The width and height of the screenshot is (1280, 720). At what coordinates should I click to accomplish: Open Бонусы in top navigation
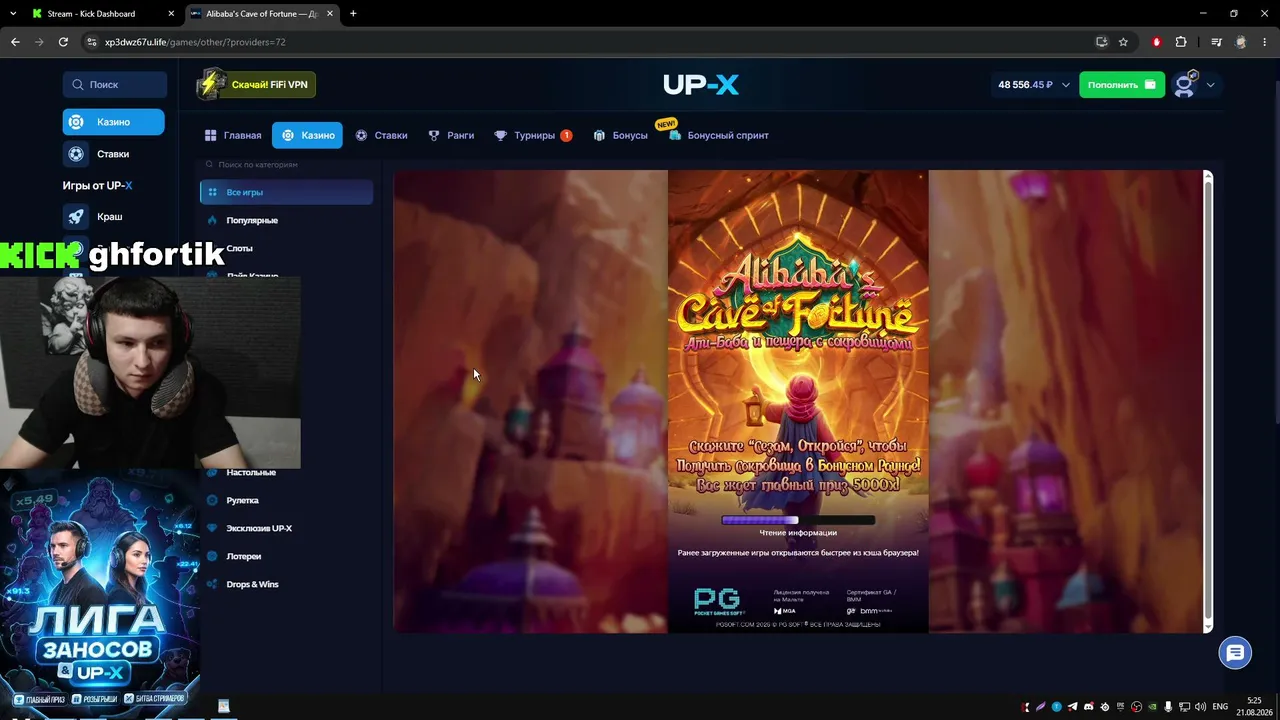coord(620,135)
